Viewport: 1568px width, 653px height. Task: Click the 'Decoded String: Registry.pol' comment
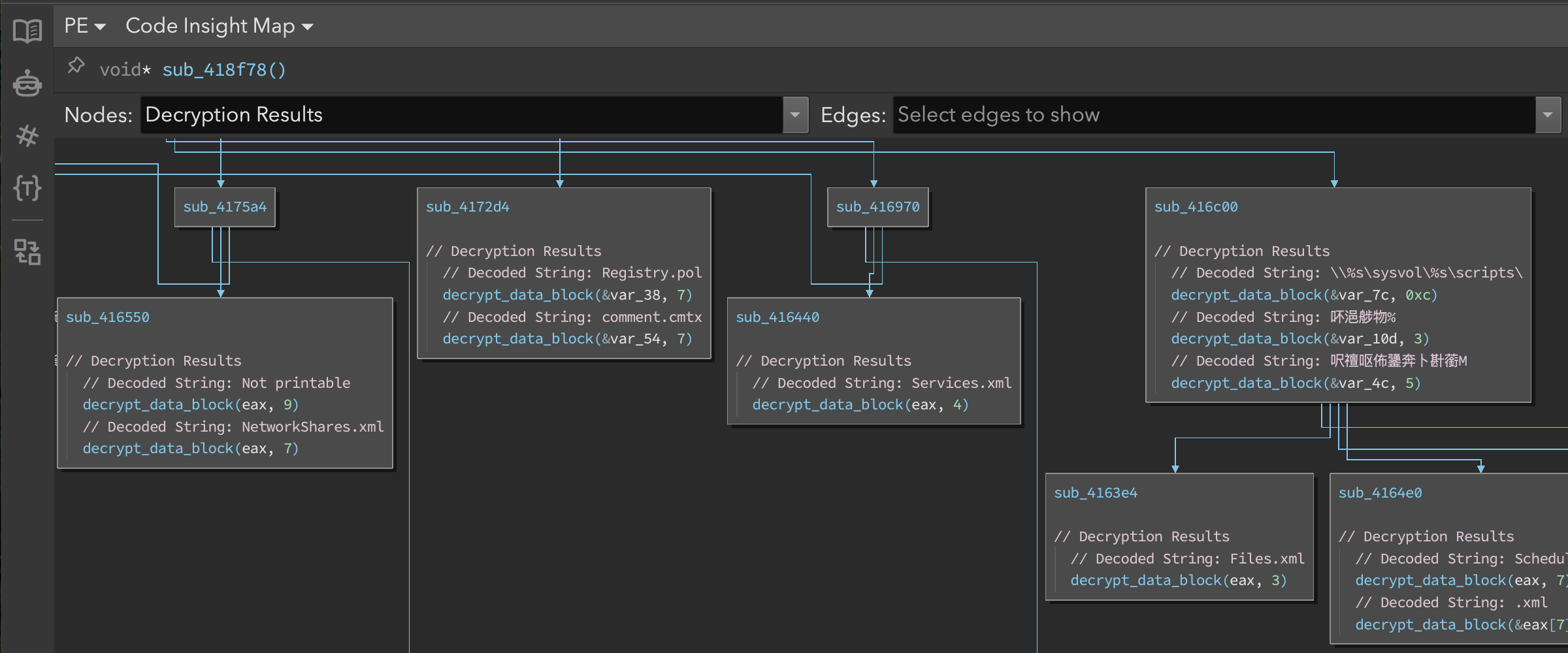click(572, 273)
